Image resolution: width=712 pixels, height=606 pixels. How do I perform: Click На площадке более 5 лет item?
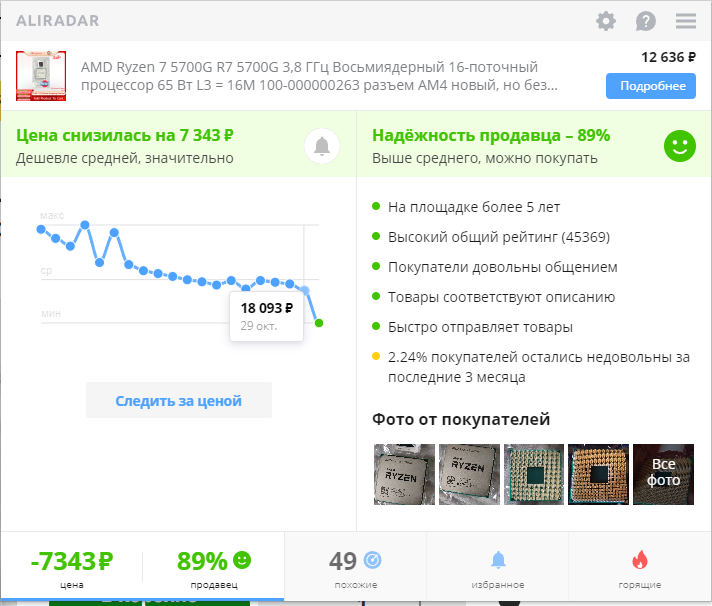point(474,207)
